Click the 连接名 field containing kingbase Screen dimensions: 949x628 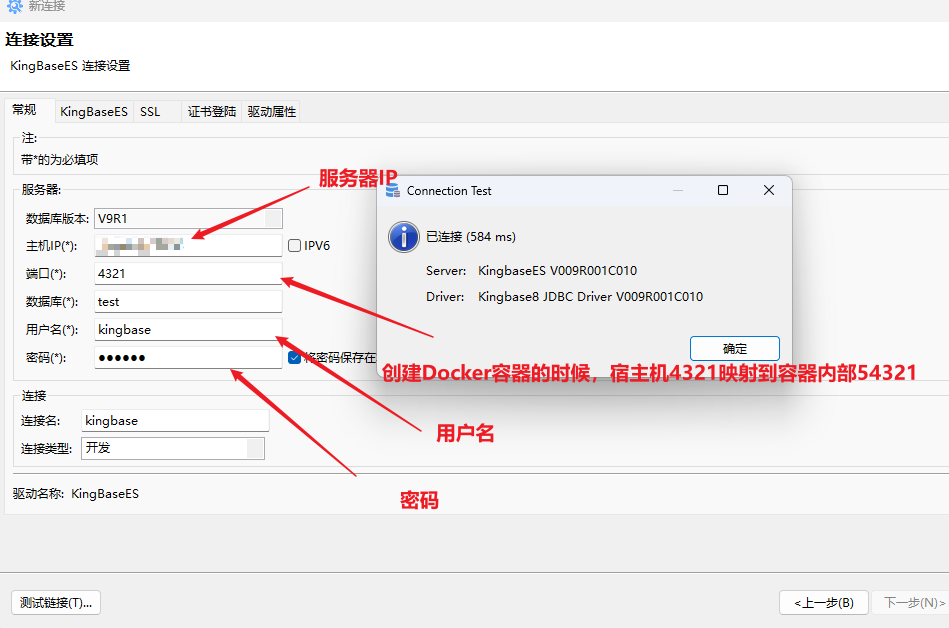tap(175, 420)
